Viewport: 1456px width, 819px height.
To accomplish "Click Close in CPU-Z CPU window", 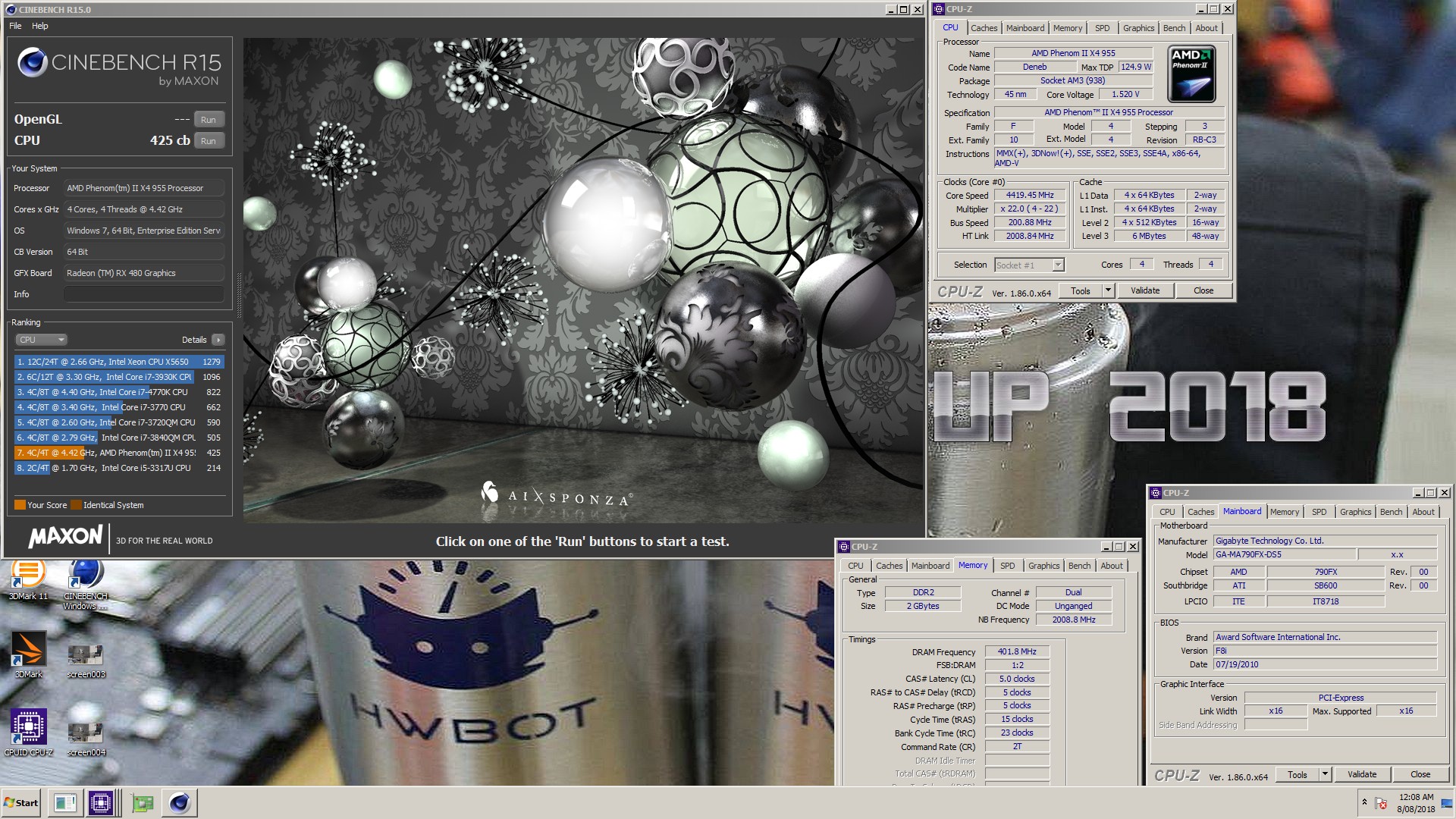I will click(1203, 290).
